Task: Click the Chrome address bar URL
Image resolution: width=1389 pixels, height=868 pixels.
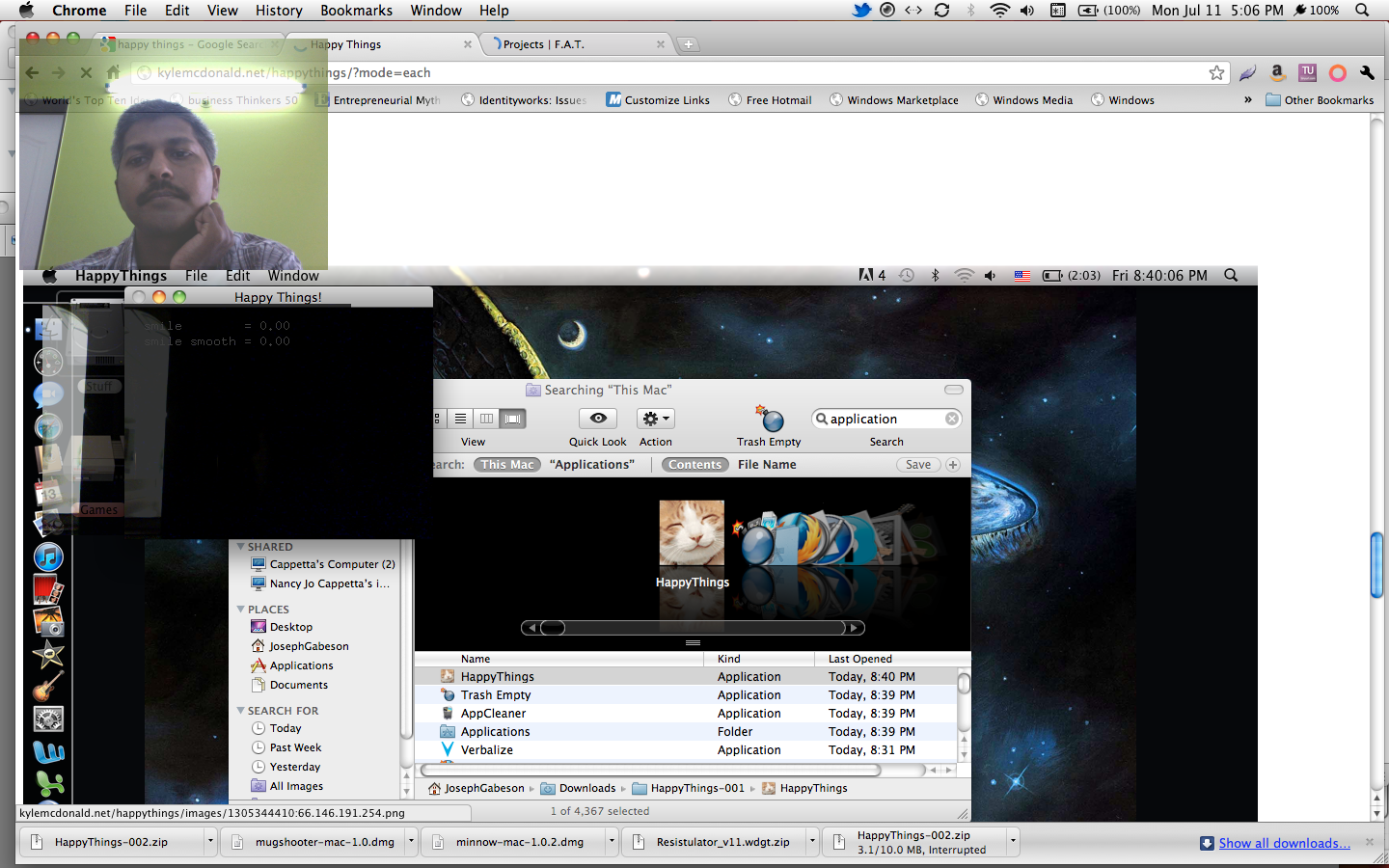Action: pos(293,72)
